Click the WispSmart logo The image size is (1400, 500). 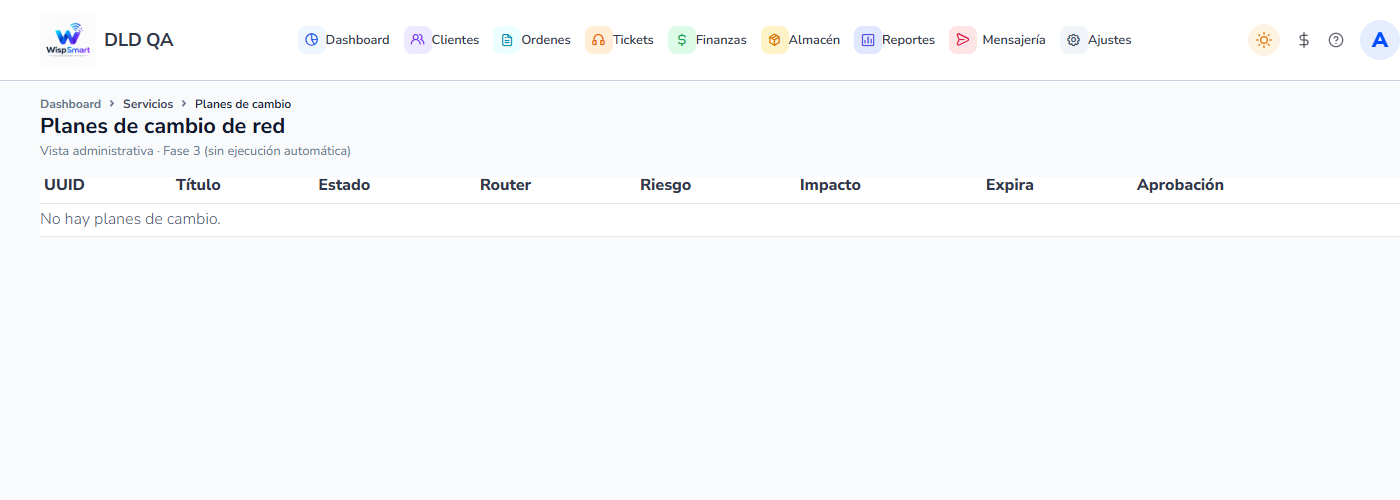click(x=68, y=40)
